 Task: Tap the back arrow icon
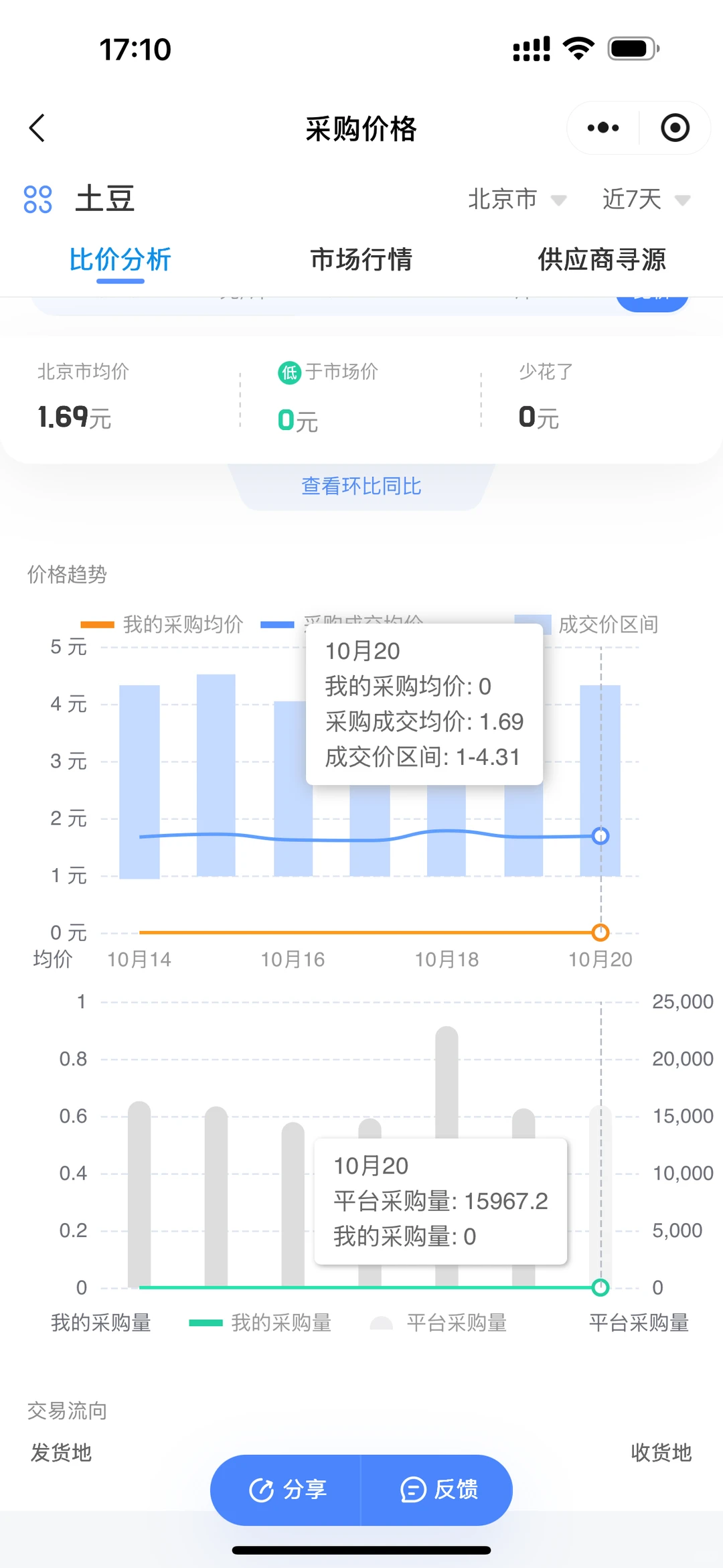37,128
